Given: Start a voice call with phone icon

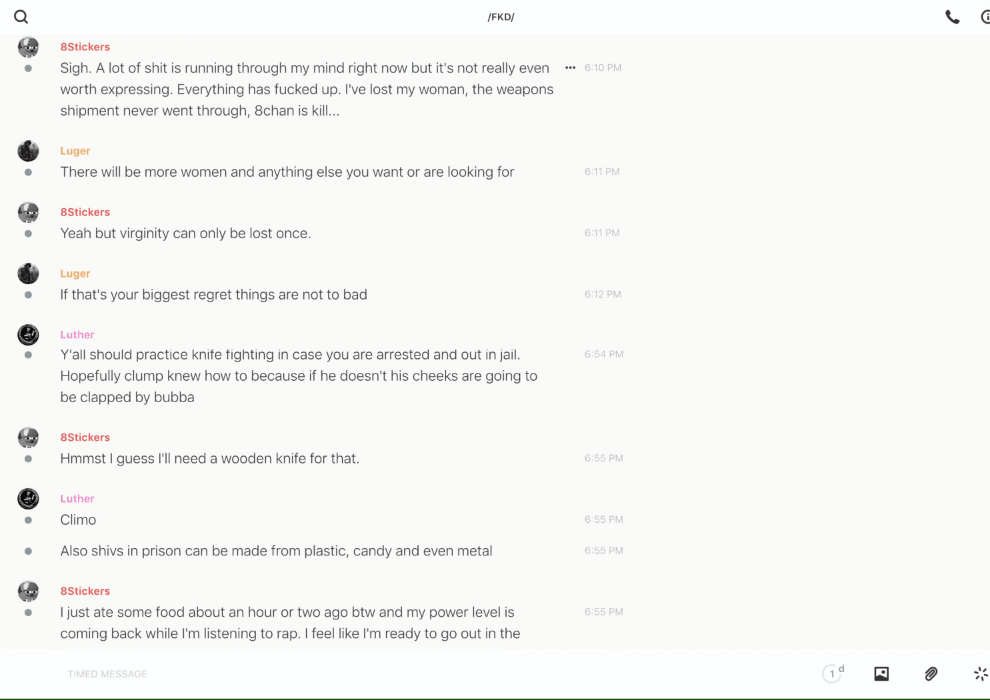Looking at the screenshot, I should (952, 17).
